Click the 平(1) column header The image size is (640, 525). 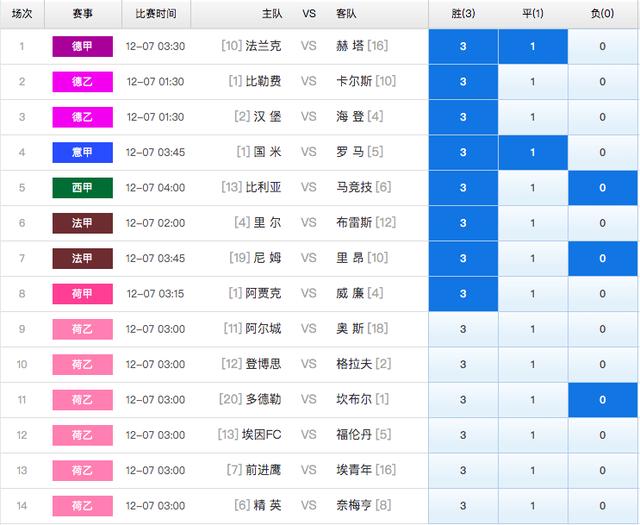tap(533, 14)
